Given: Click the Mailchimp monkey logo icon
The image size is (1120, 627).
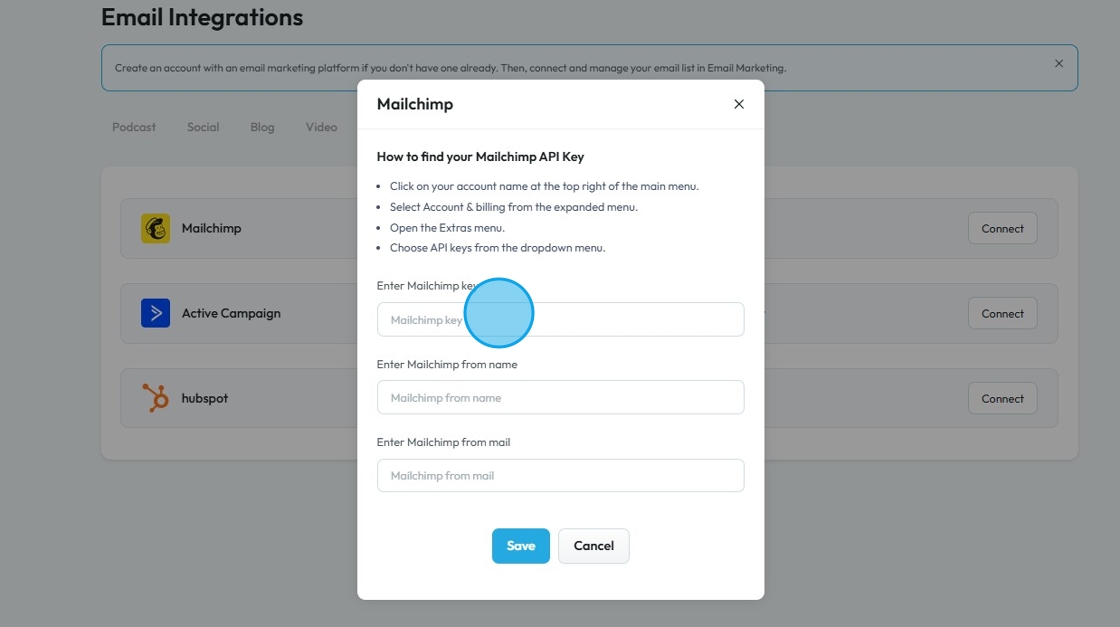Looking at the screenshot, I should click(x=155, y=228).
